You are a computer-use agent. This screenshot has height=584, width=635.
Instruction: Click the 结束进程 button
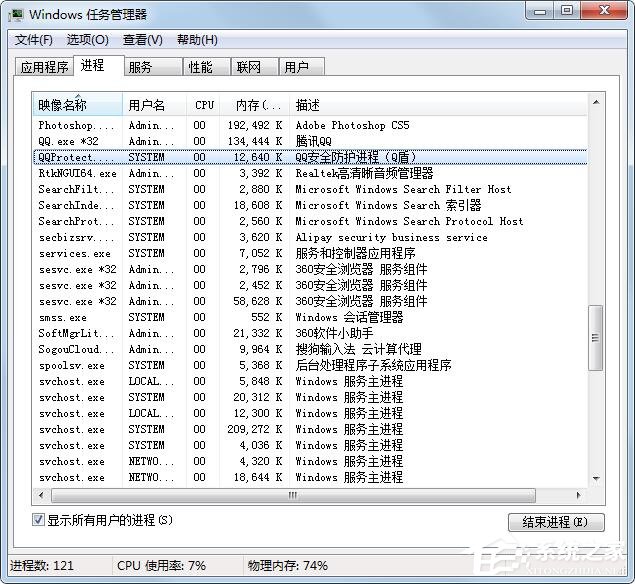[x=555, y=522]
